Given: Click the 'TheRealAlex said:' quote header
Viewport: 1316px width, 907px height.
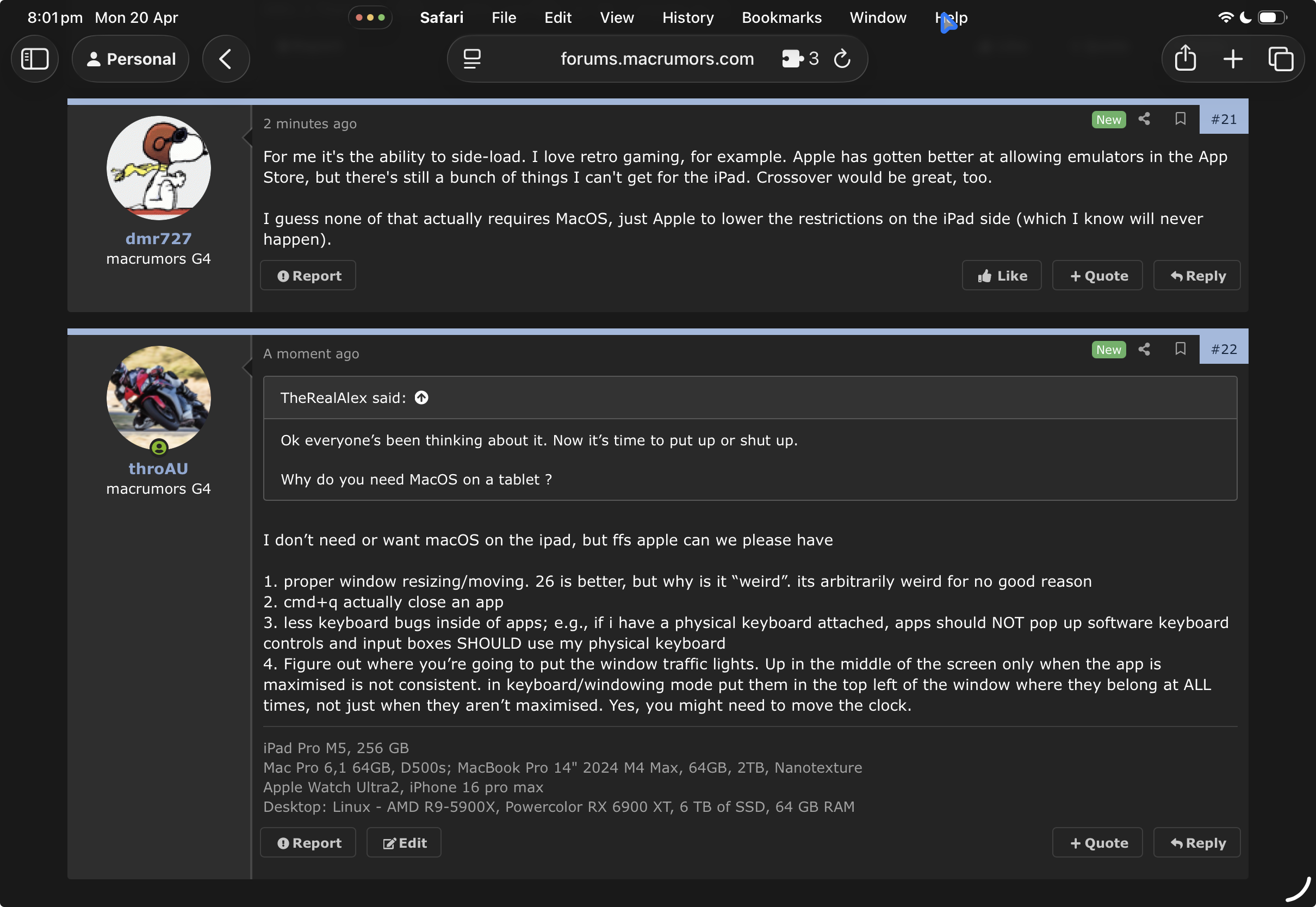Looking at the screenshot, I should 343,398.
